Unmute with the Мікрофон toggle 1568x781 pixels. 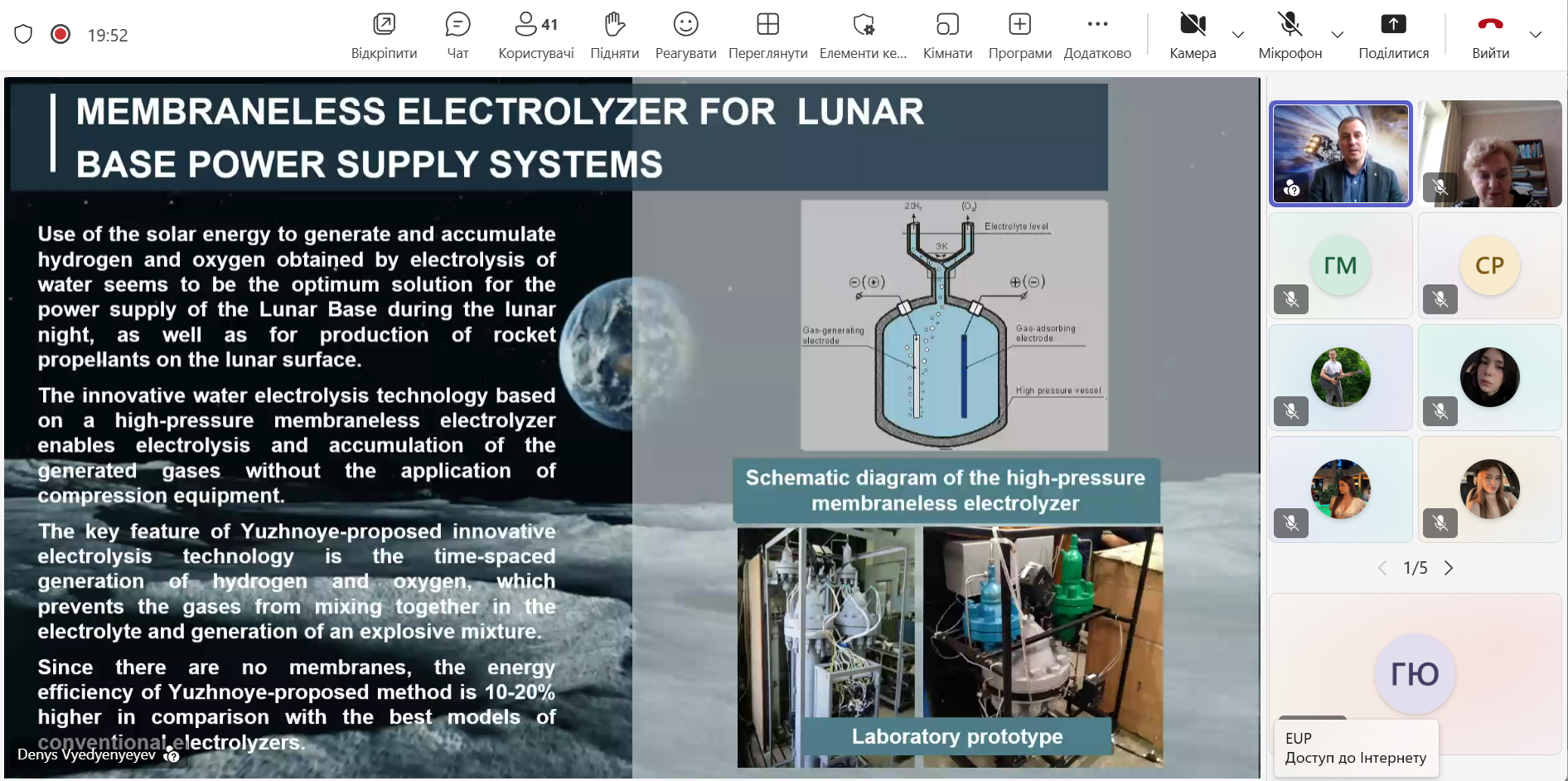click(x=1290, y=35)
